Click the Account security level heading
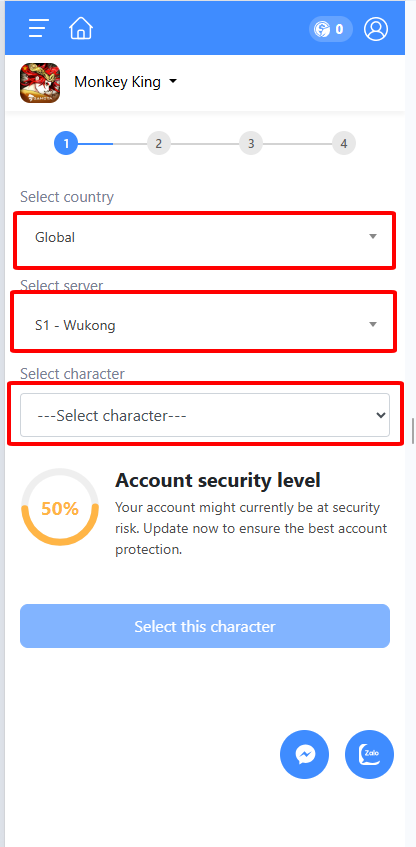The height and width of the screenshot is (847, 416). (218, 480)
